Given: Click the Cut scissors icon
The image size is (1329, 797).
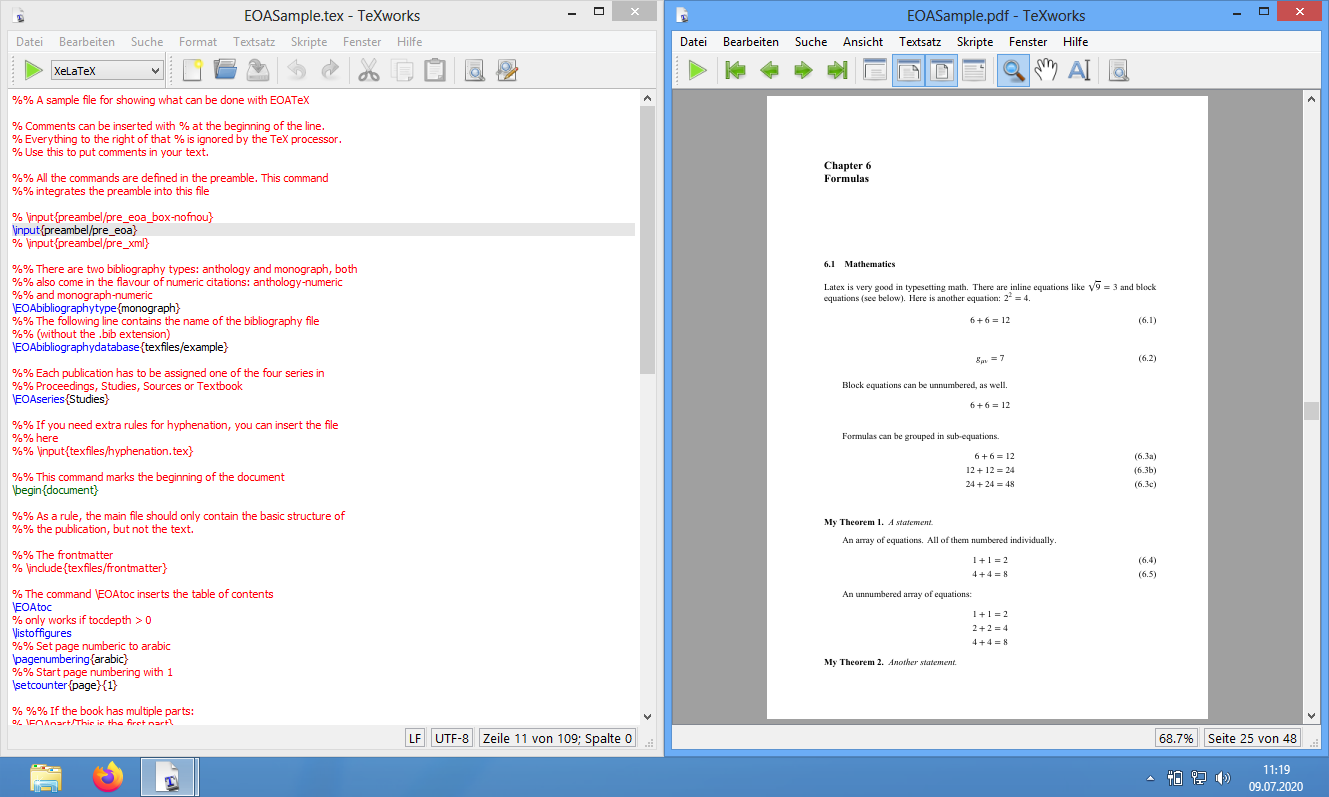Looking at the screenshot, I should coord(369,70).
